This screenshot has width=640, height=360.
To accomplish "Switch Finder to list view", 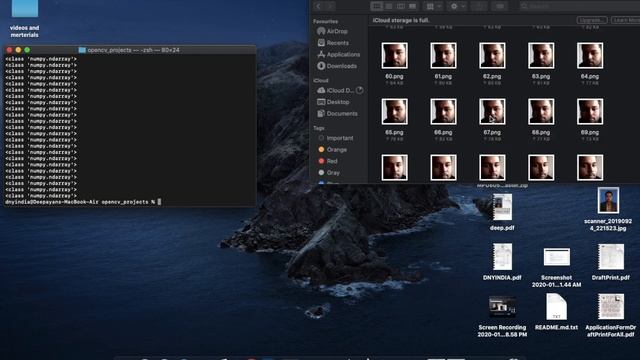I will pyautogui.click(x=389, y=6).
